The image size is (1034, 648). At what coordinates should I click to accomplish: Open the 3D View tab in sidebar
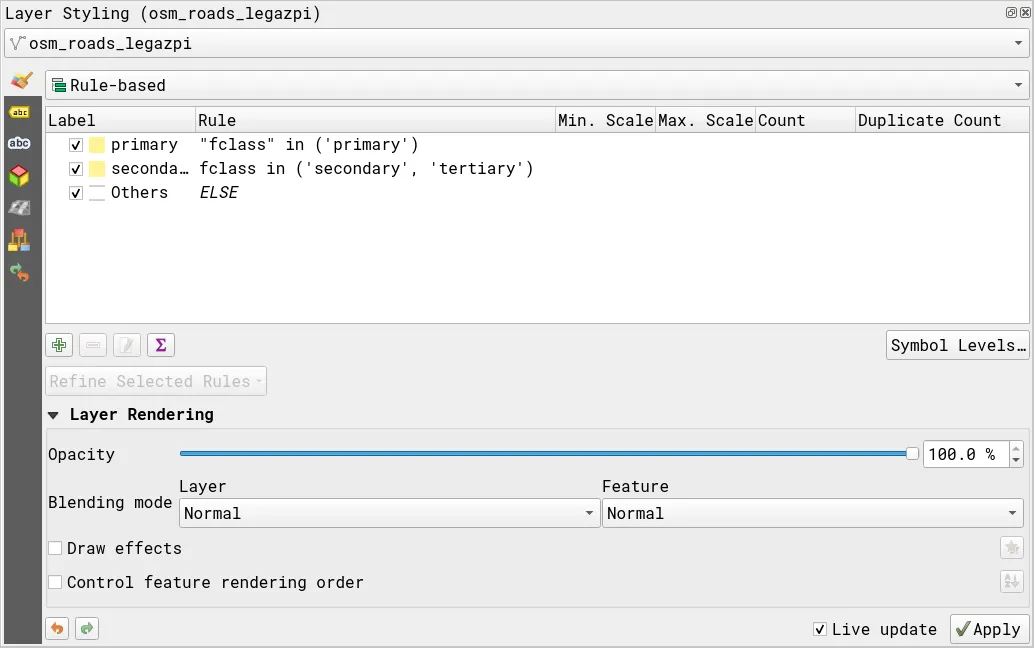tap(19, 176)
